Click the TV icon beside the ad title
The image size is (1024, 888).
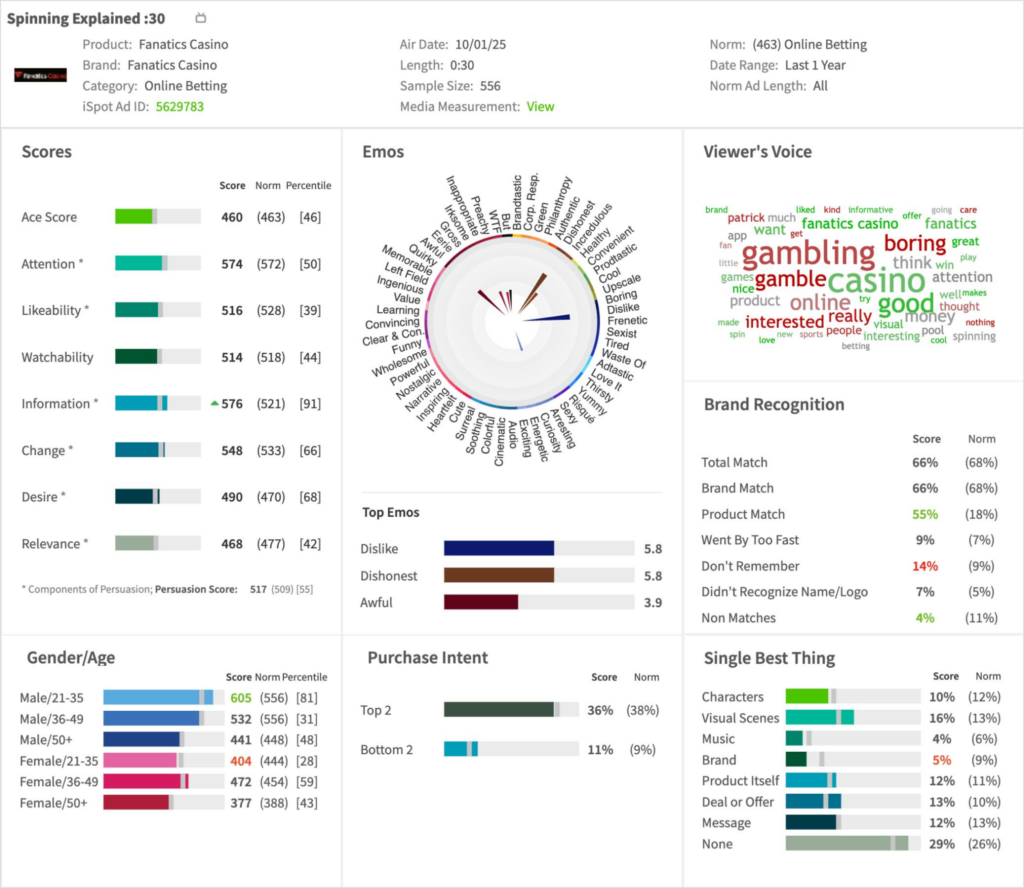click(x=200, y=18)
